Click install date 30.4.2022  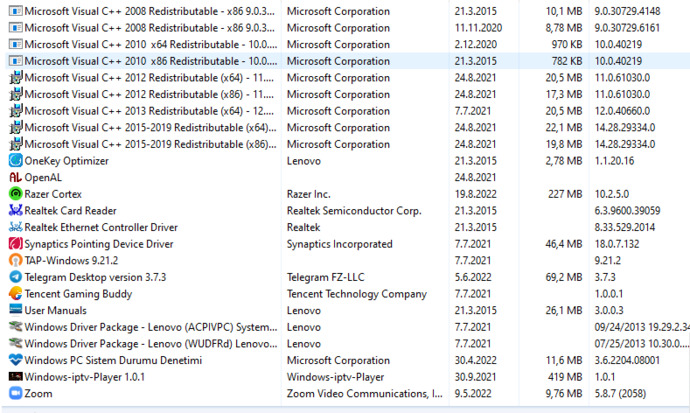pyautogui.click(x=476, y=360)
